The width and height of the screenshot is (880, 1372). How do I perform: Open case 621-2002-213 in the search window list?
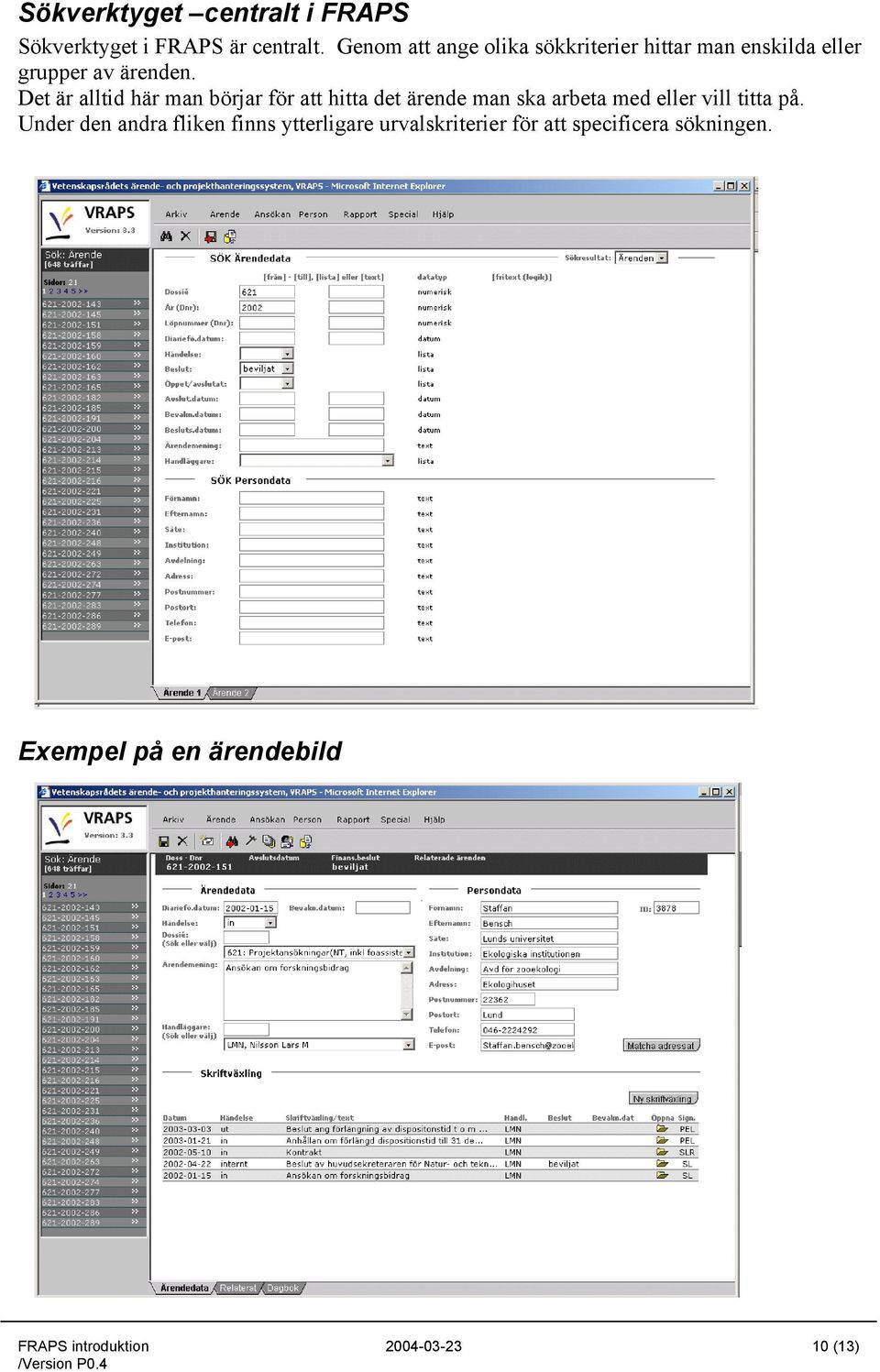(x=71, y=450)
